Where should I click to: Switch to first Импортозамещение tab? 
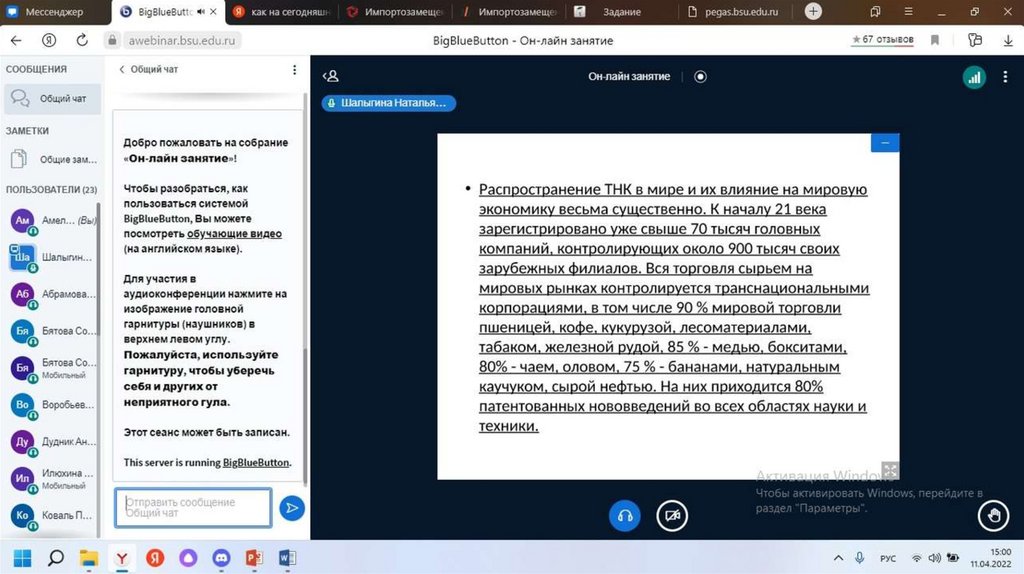point(395,12)
